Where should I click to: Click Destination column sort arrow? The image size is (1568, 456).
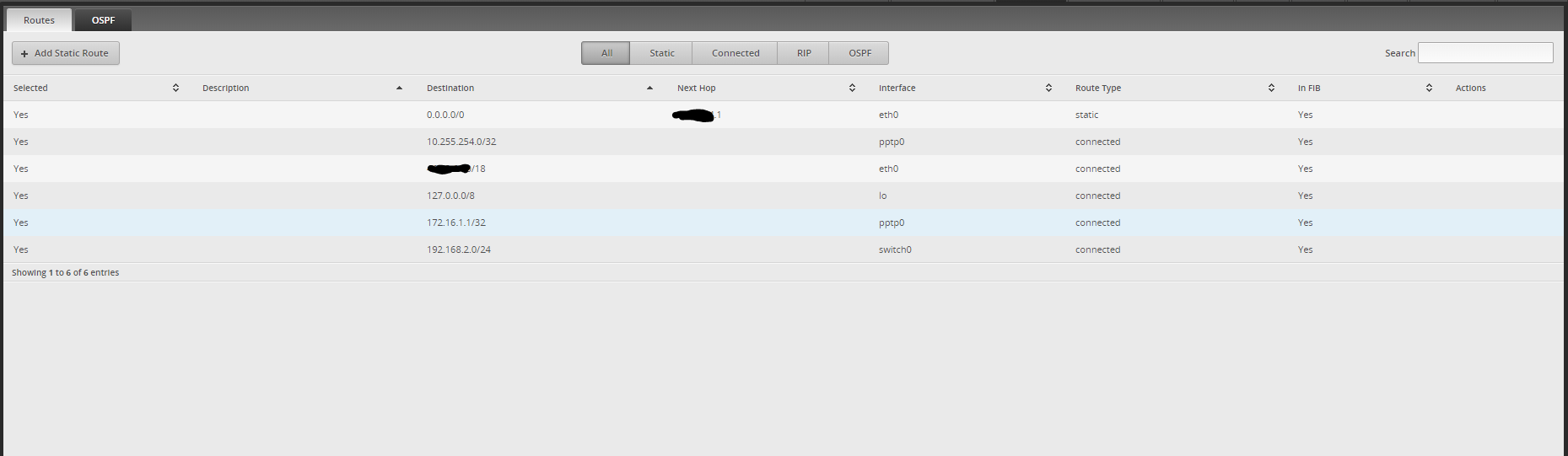click(649, 88)
